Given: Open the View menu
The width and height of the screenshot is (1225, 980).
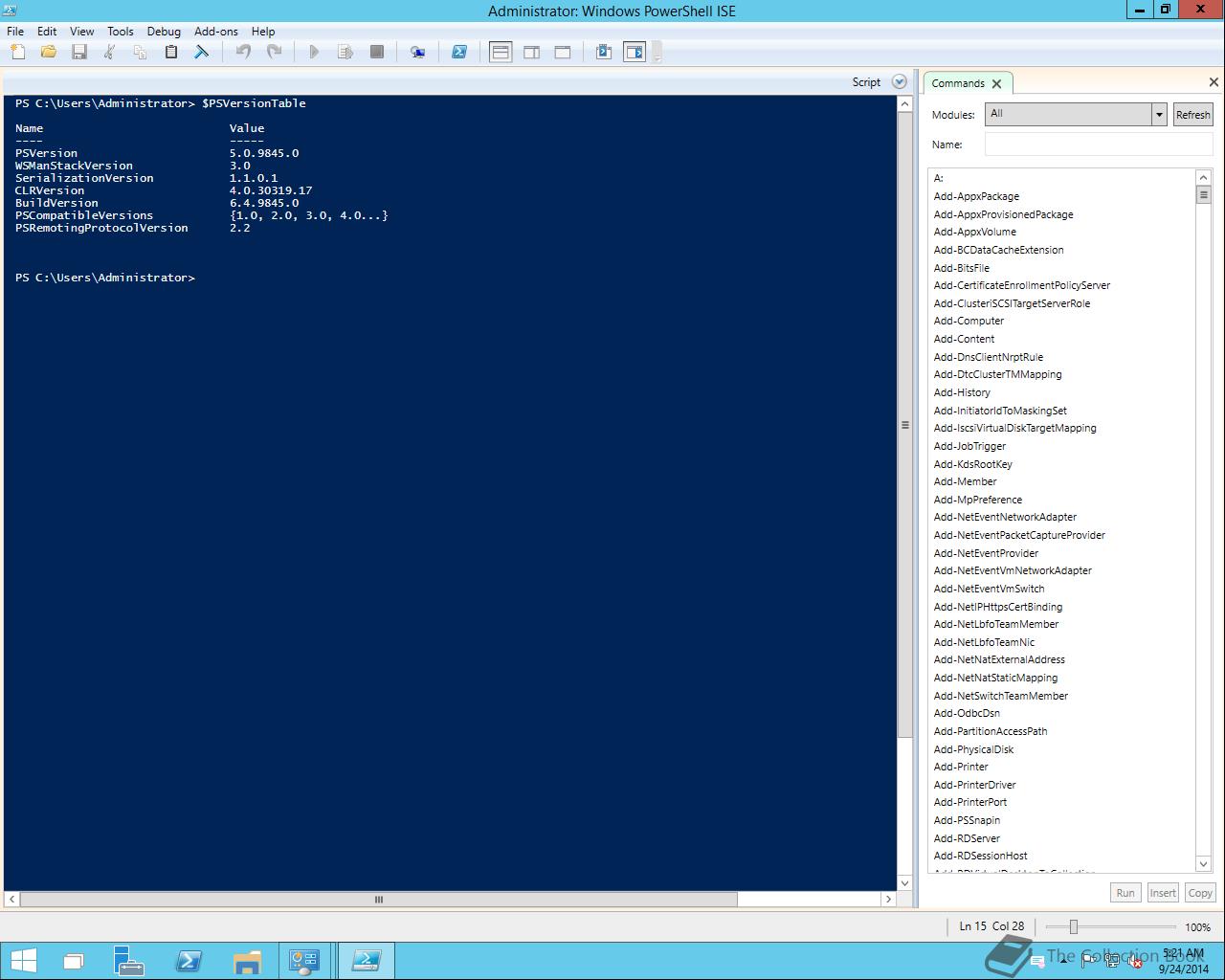Looking at the screenshot, I should (x=81, y=31).
